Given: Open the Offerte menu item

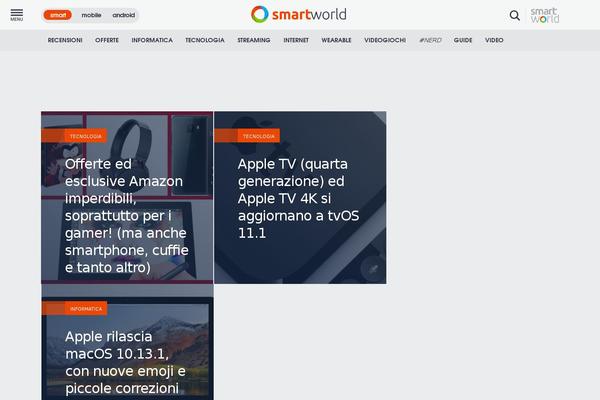Looking at the screenshot, I should 107,40.
